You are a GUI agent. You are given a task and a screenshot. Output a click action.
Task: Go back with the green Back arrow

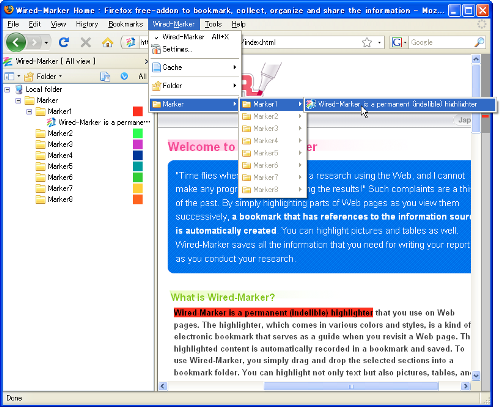pos(16,42)
